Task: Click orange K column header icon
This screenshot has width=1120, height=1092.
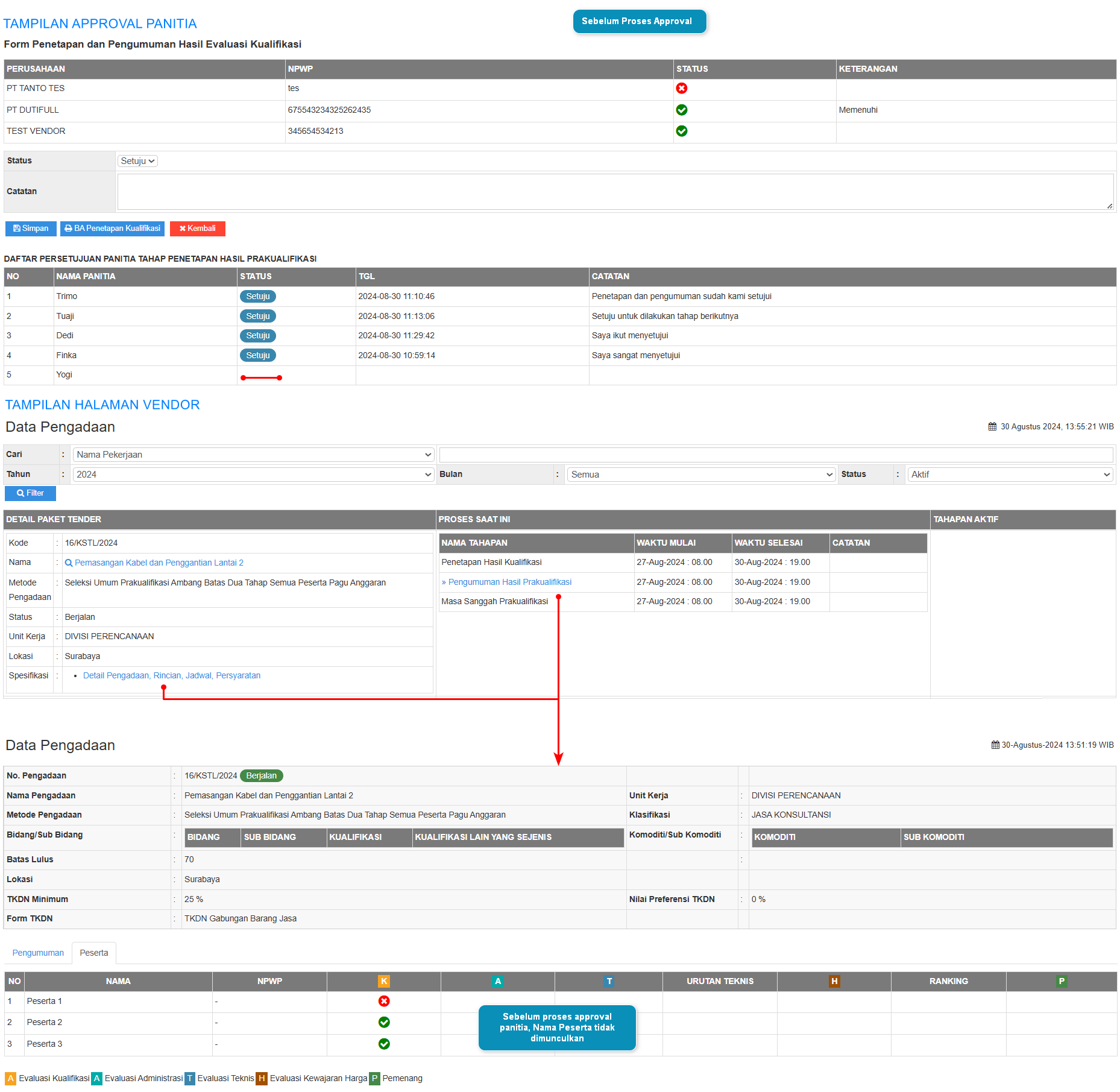Action: pyautogui.click(x=383, y=981)
